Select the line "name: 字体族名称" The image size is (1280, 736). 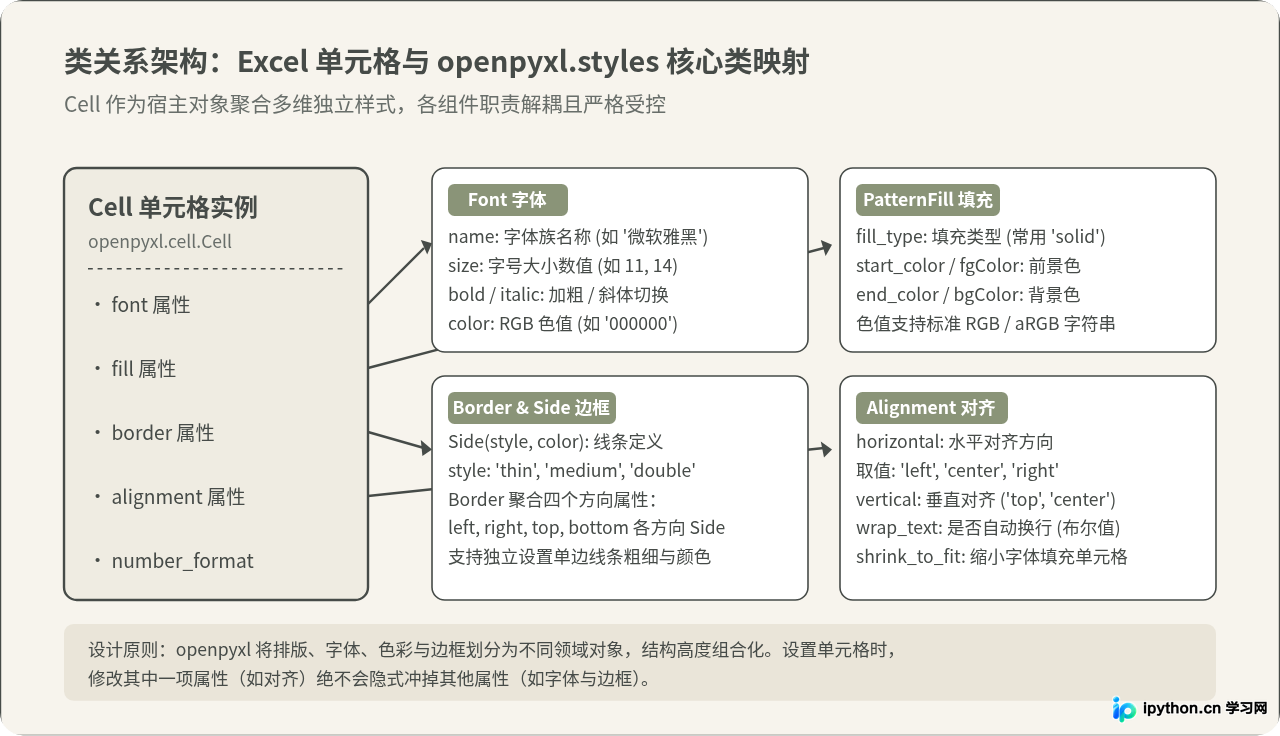[x=578, y=237]
